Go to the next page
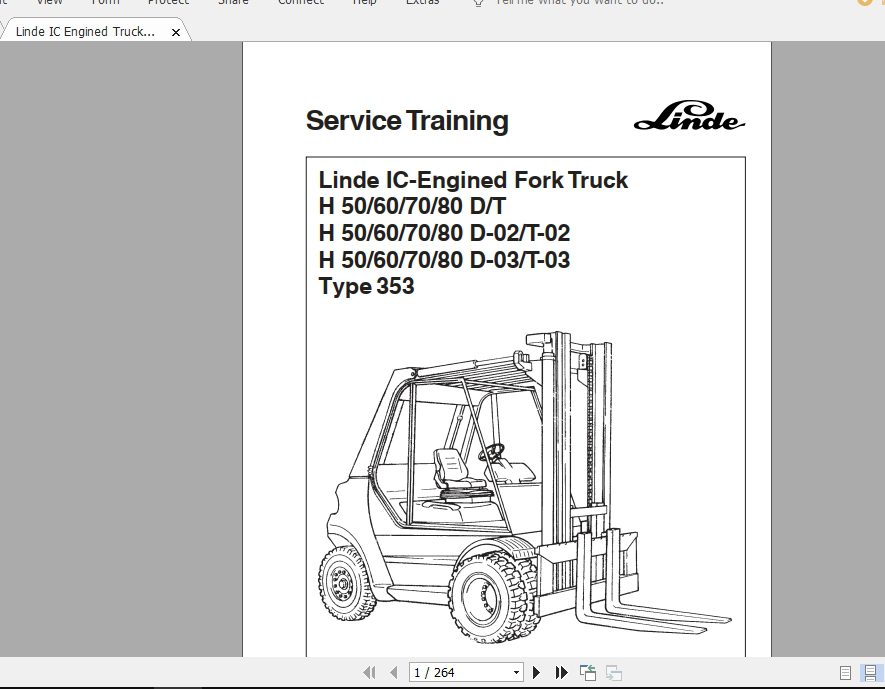 click(x=536, y=672)
